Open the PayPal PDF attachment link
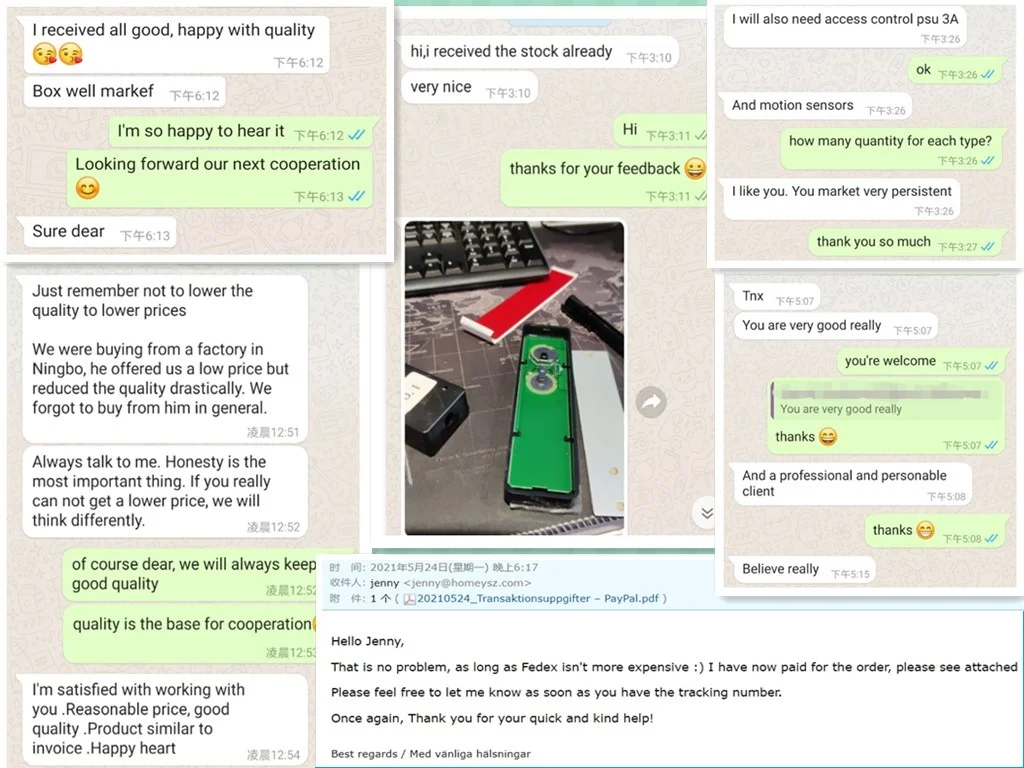 tap(538, 598)
